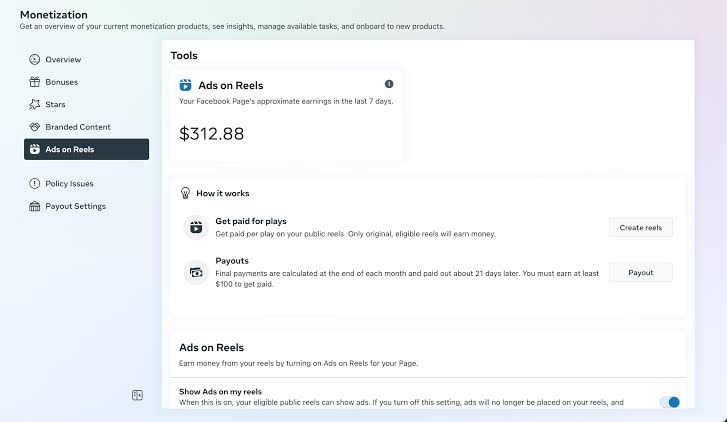The image size is (727, 422).
Task: Click the Payout Settings wallet icon
Action: pos(35,206)
